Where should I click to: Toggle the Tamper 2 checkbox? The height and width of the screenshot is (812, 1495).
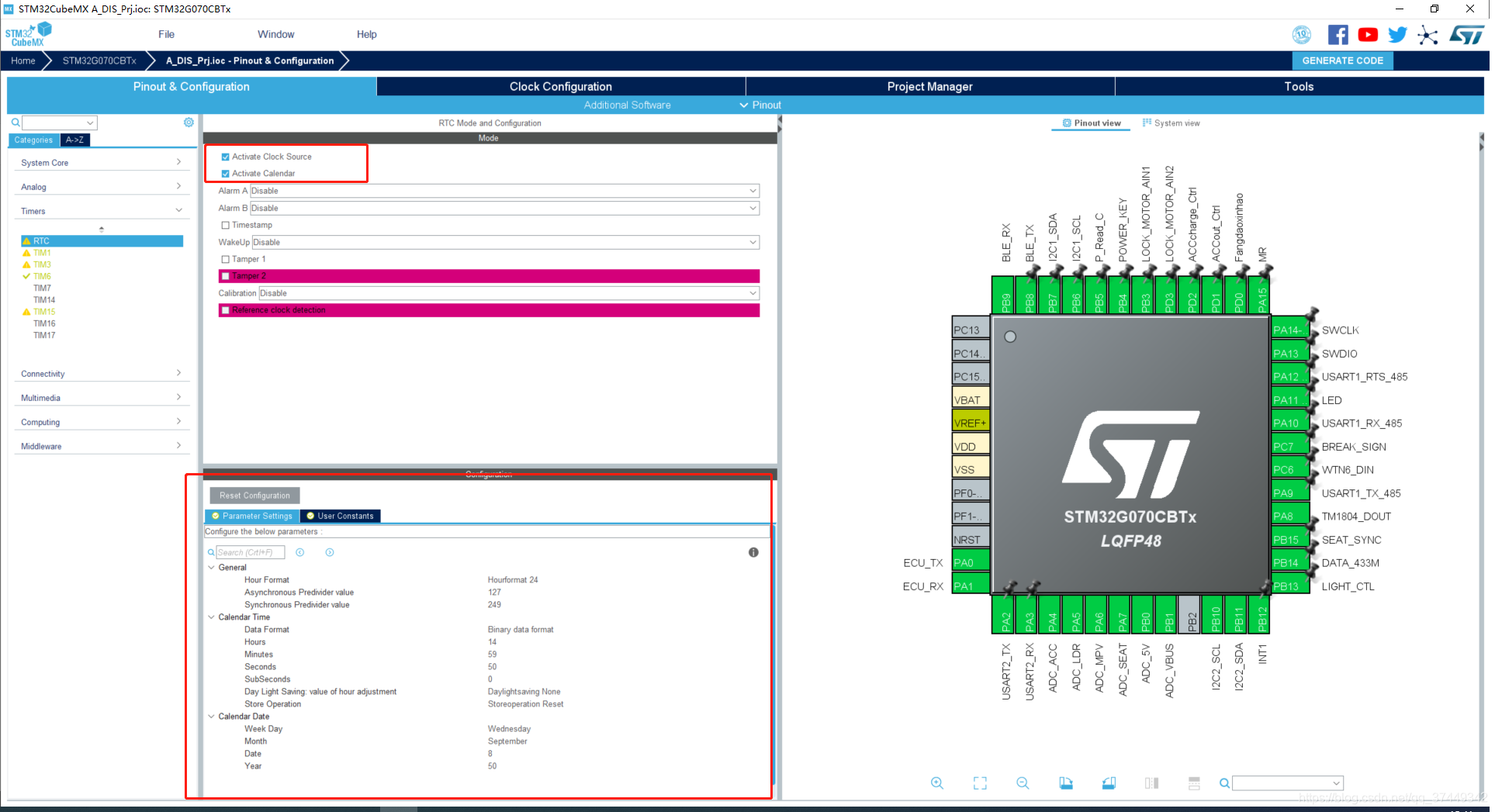click(x=225, y=276)
